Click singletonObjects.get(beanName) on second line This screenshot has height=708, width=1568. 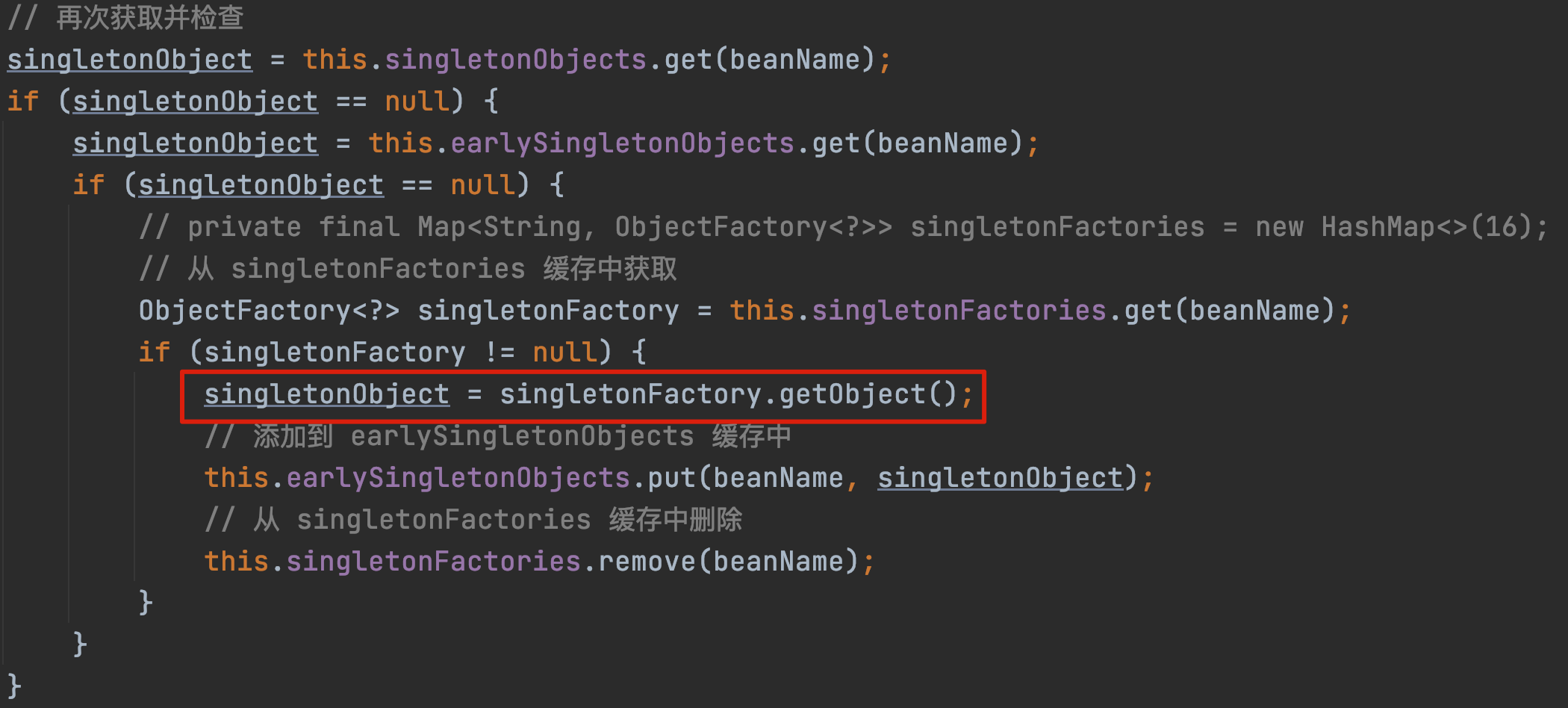pos(629,60)
